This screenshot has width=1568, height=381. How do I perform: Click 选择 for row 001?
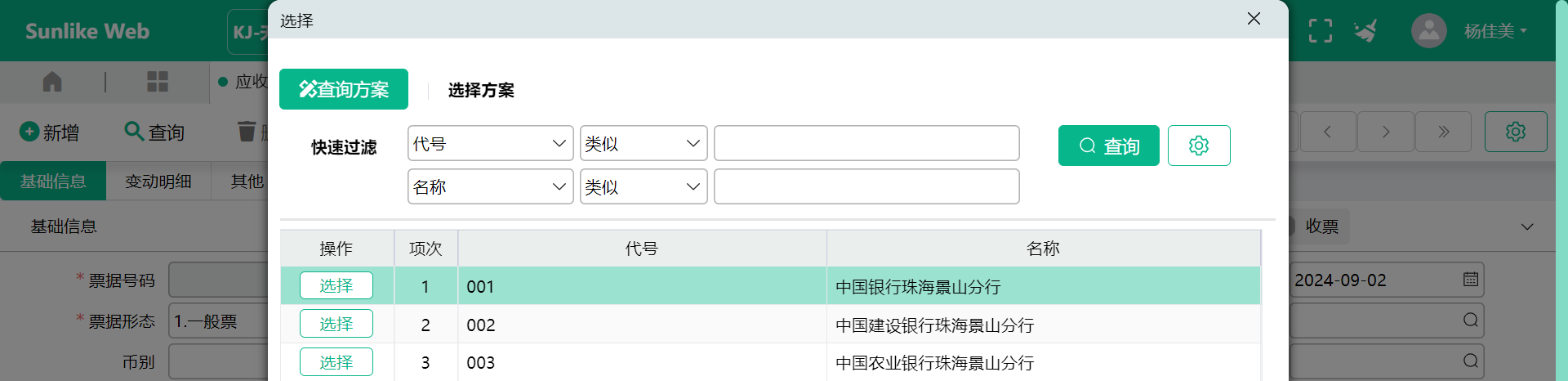[336, 285]
